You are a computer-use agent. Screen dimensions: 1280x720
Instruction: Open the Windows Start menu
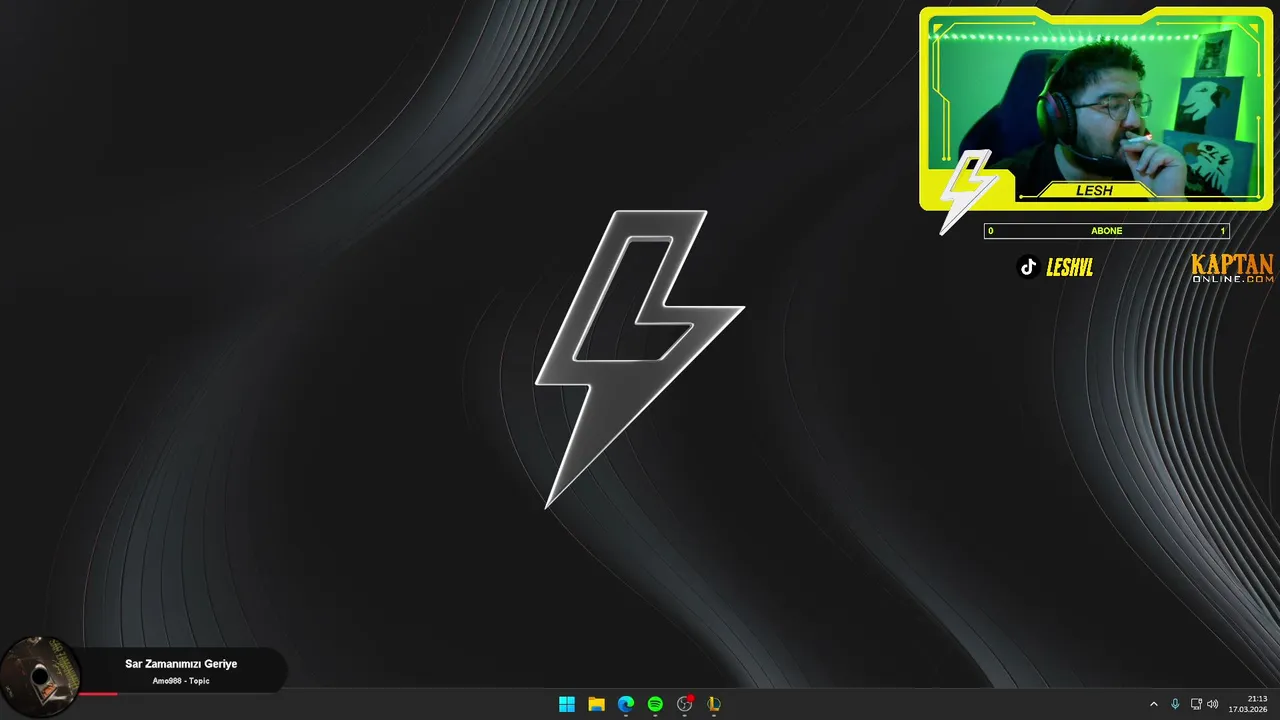567,704
